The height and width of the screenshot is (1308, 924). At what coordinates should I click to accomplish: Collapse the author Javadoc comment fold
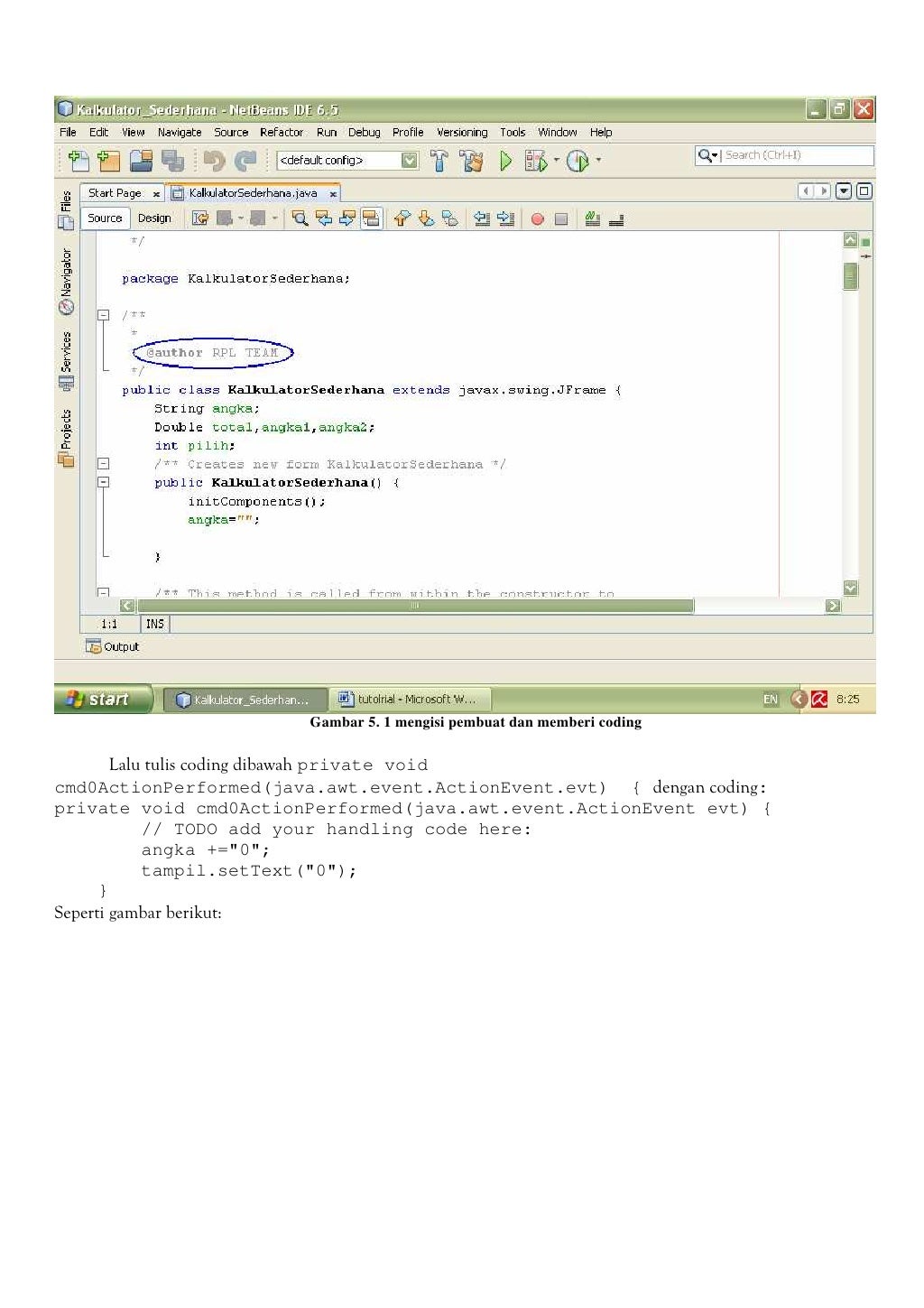(x=104, y=315)
